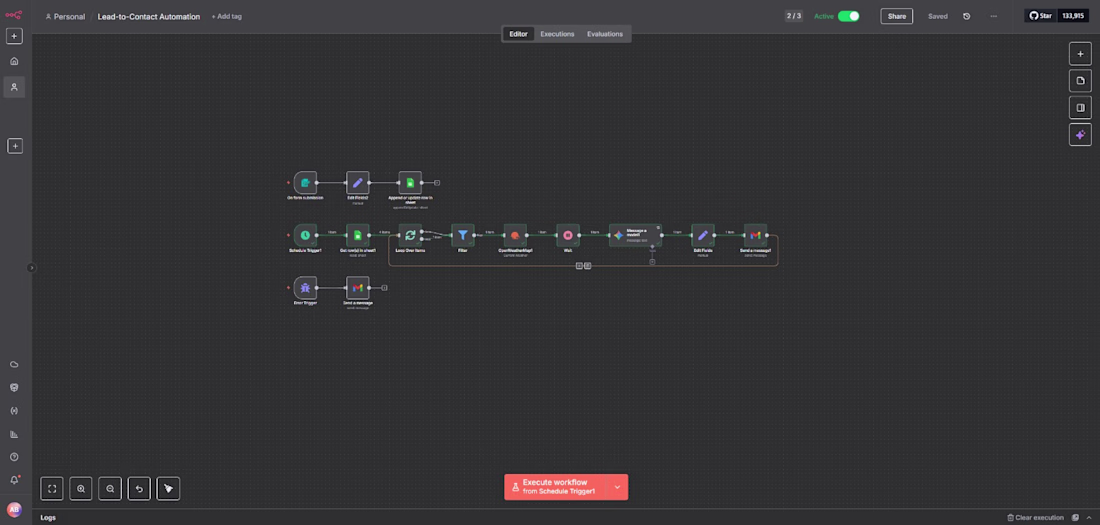Open the Append or update row in sheet node
The width and height of the screenshot is (1100, 525).
pos(410,182)
